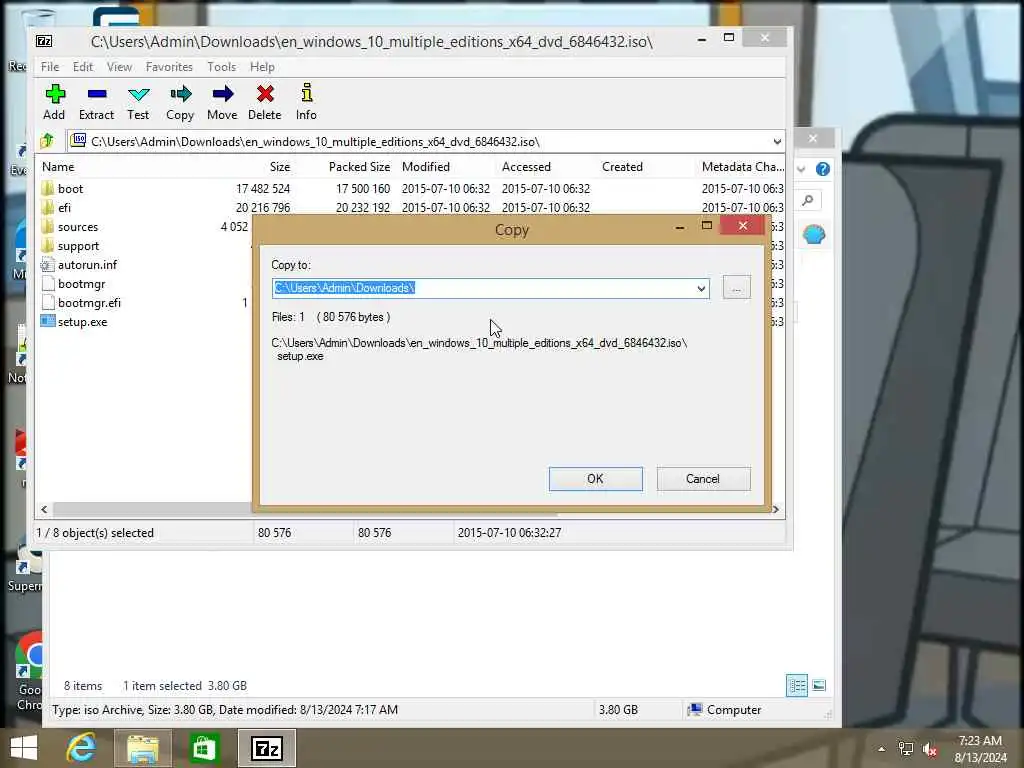Image resolution: width=1024 pixels, height=768 pixels.
Task: Show hidden system tray icons
Action: (881, 749)
